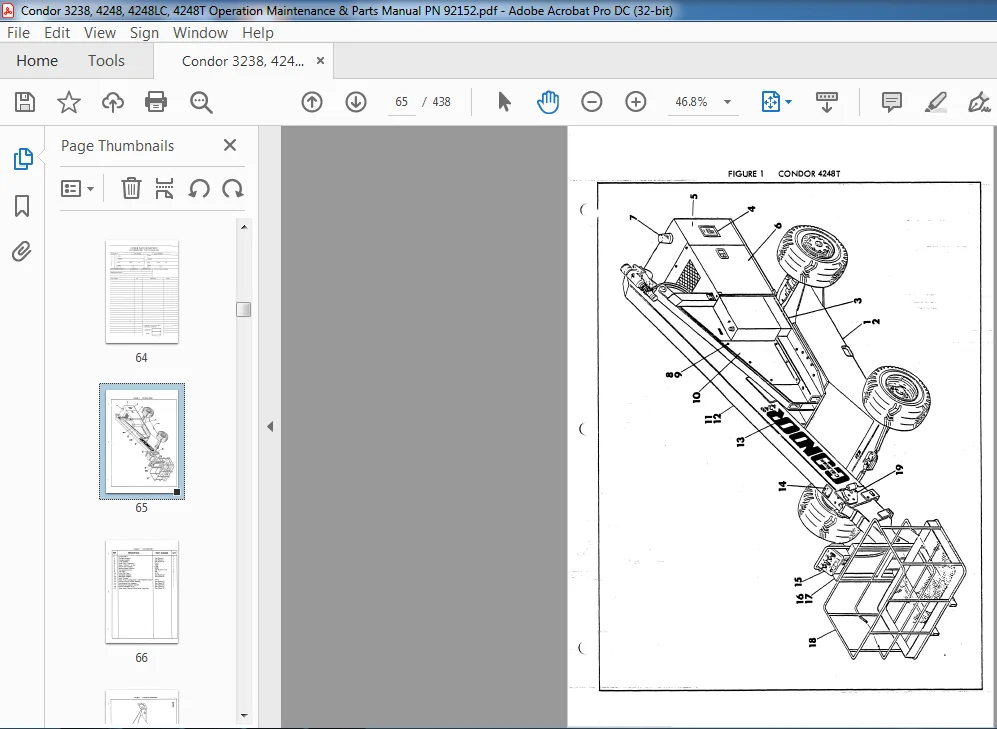
Task: Switch to the Tools tab
Action: (106, 60)
